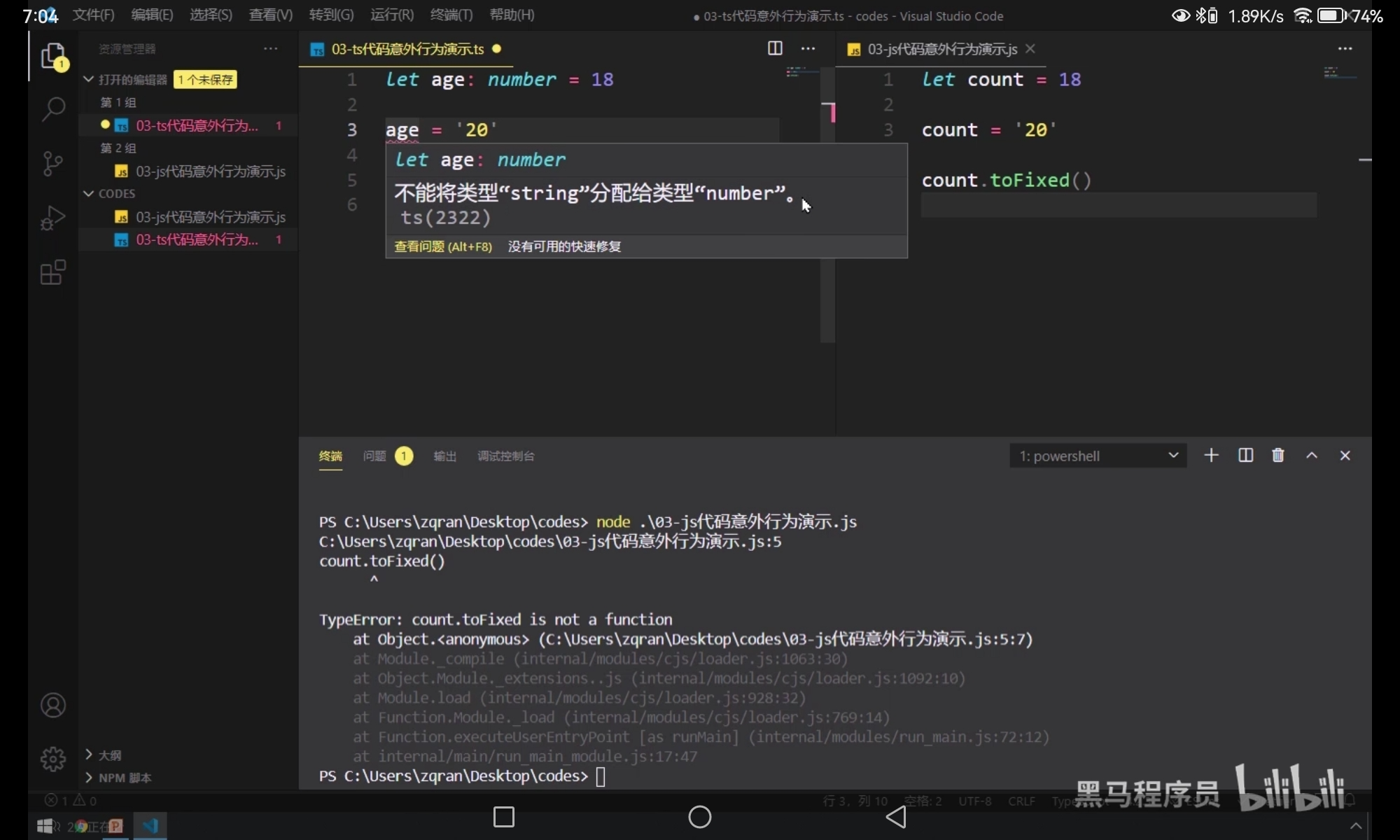This screenshot has width=1400, height=840.
Task: Create a new terminal with plus icon
Action: [1211, 456]
